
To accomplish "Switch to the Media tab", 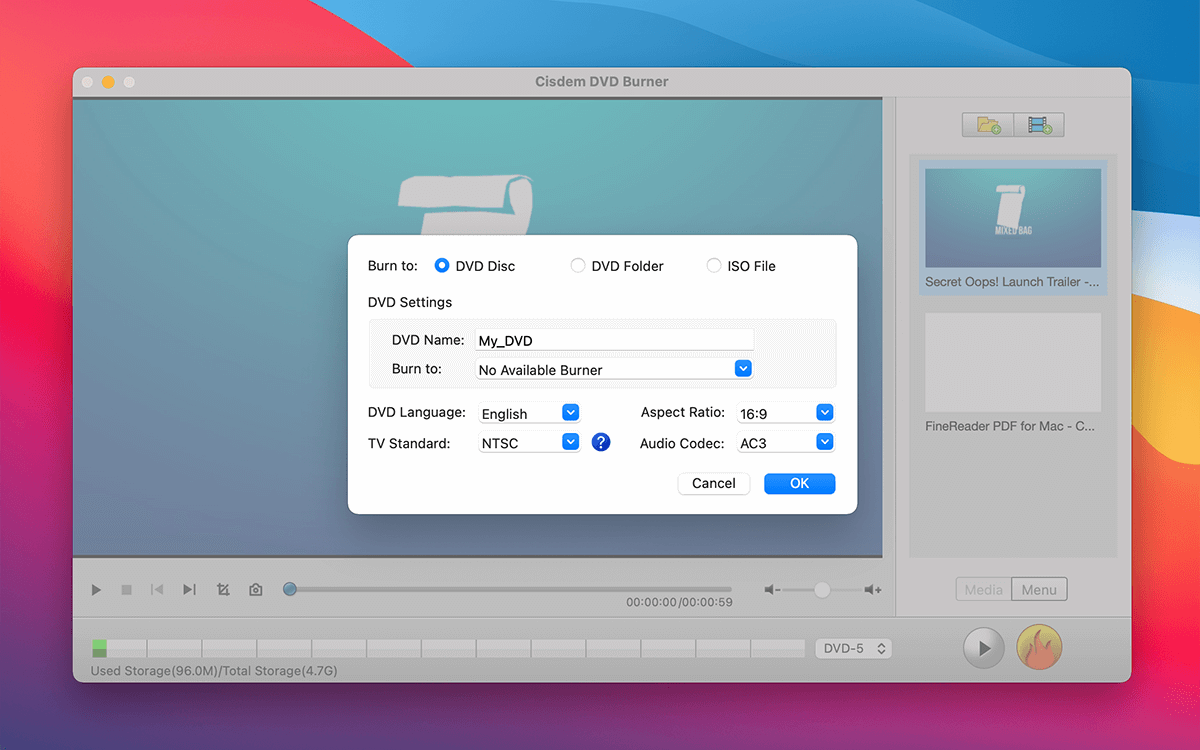I will point(984,590).
